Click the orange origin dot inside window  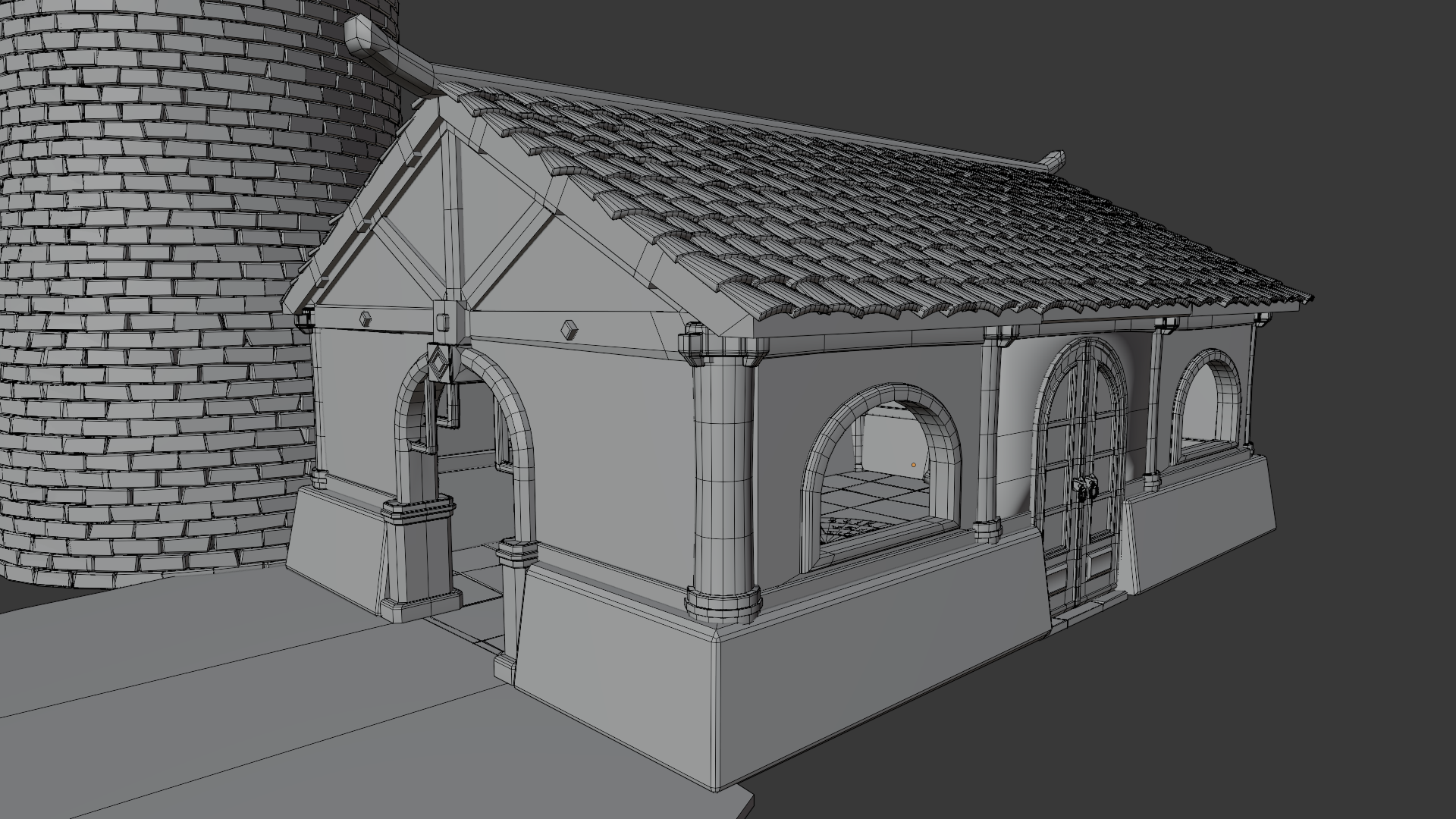tap(914, 465)
